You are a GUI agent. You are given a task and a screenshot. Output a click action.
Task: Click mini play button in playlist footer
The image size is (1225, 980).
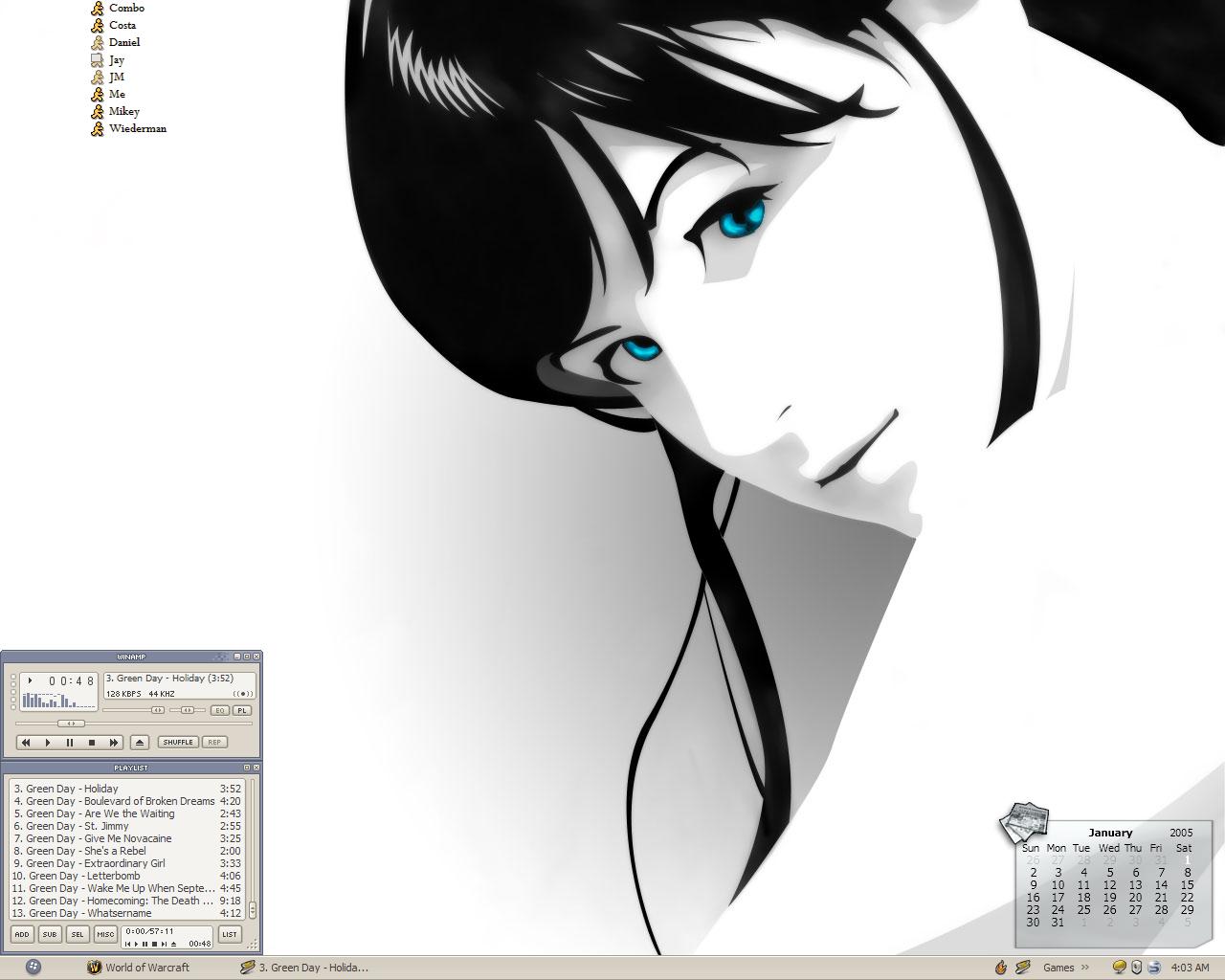pyautogui.click(x=136, y=944)
